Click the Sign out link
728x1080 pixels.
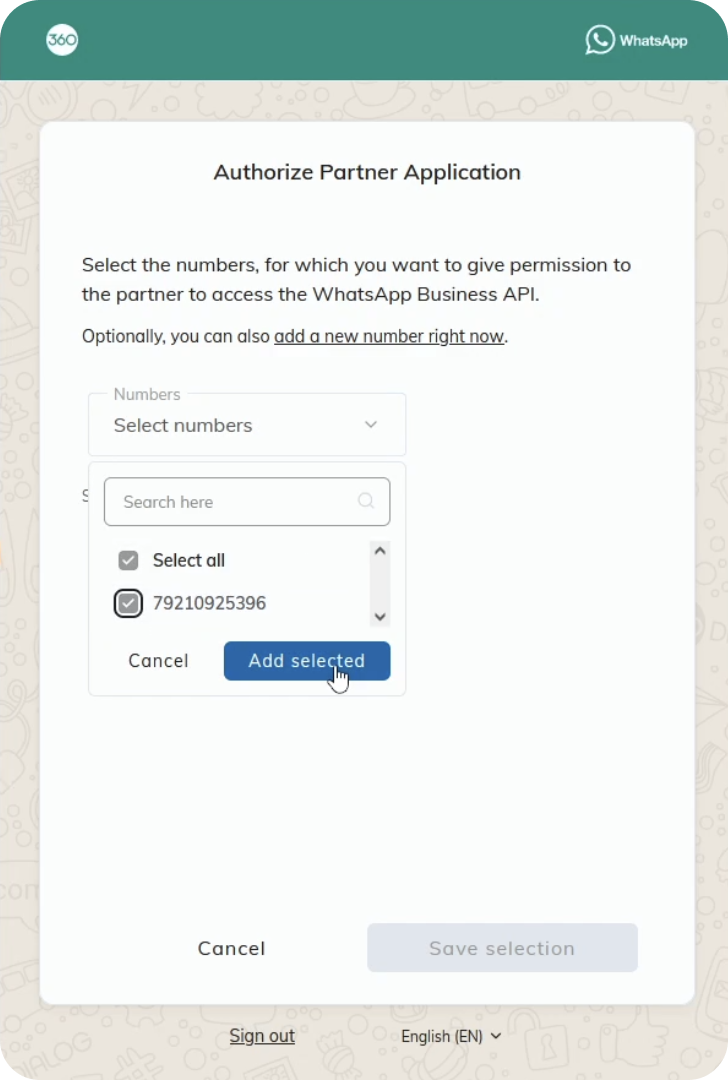click(x=262, y=1036)
